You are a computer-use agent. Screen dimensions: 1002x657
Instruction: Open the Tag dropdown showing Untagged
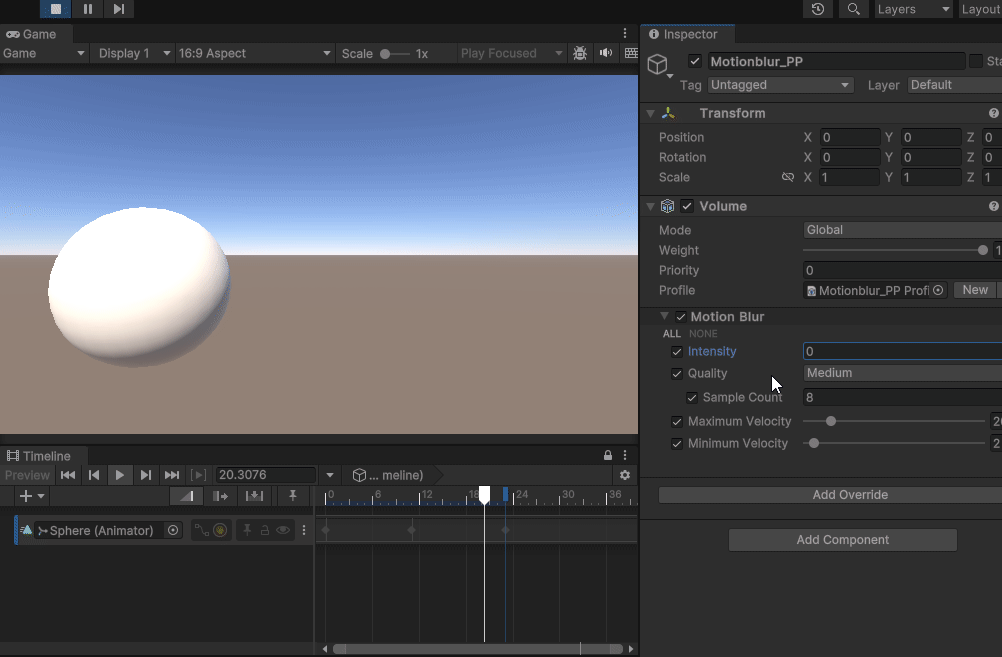coord(780,85)
